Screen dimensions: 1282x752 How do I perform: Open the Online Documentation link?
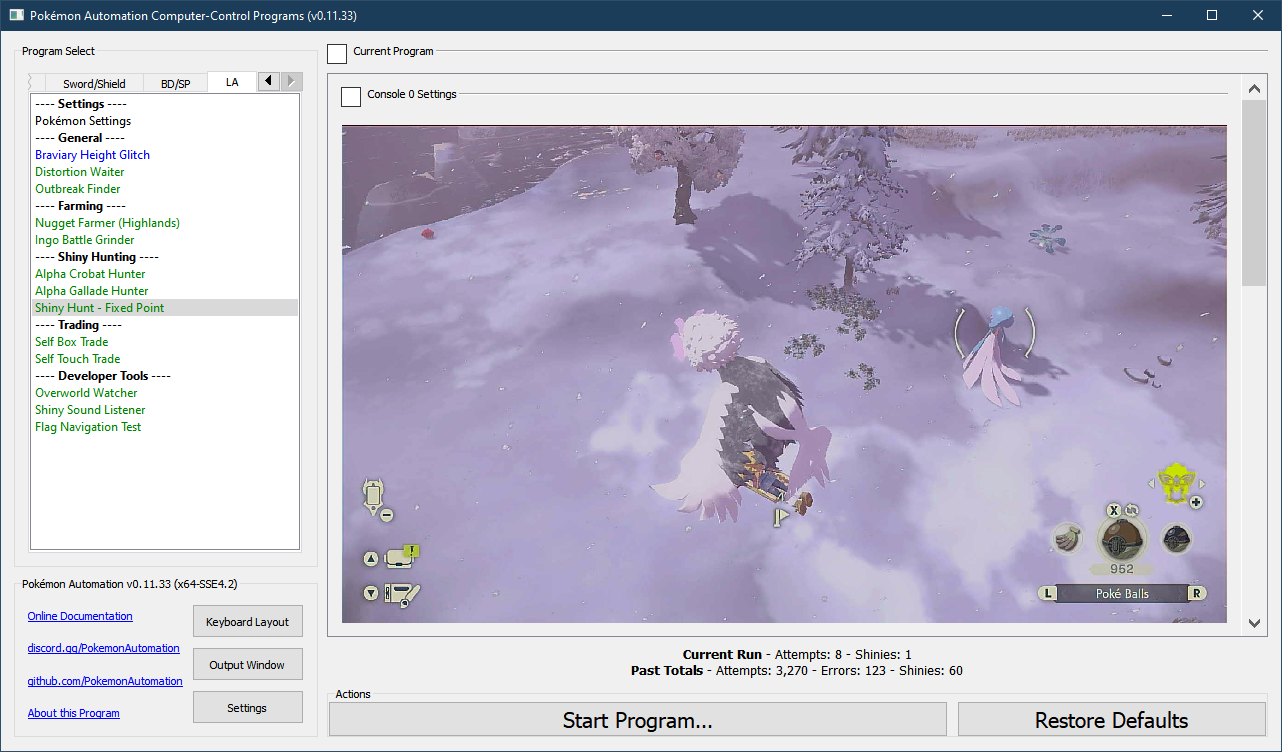coord(80,616)
